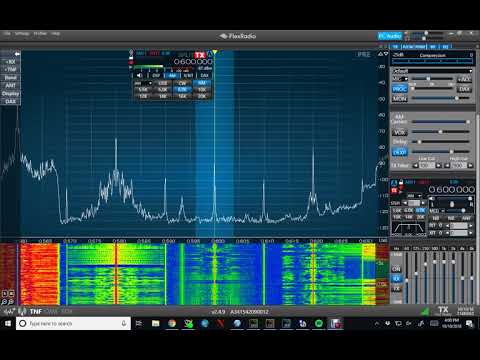The width and height of the screenshot is (480, 360).
Task: Adjust the VOX level slider
Action: [441, 132]
